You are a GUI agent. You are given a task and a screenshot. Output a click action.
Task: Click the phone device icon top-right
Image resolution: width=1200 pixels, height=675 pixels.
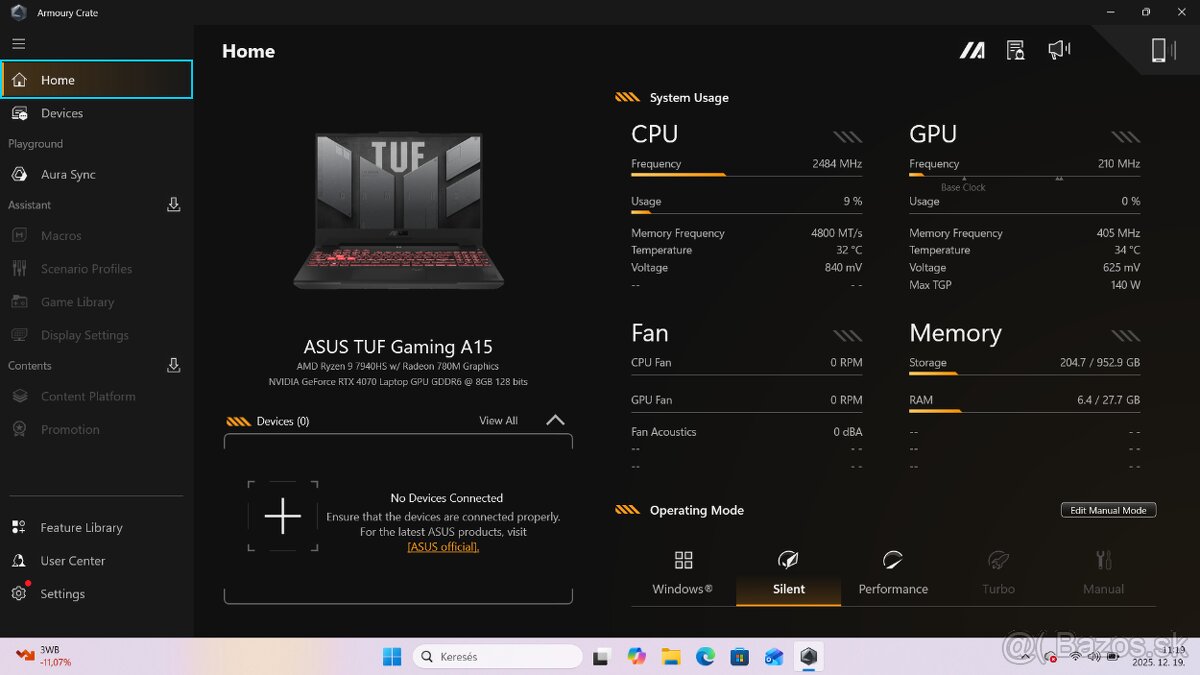[1160, 50]
